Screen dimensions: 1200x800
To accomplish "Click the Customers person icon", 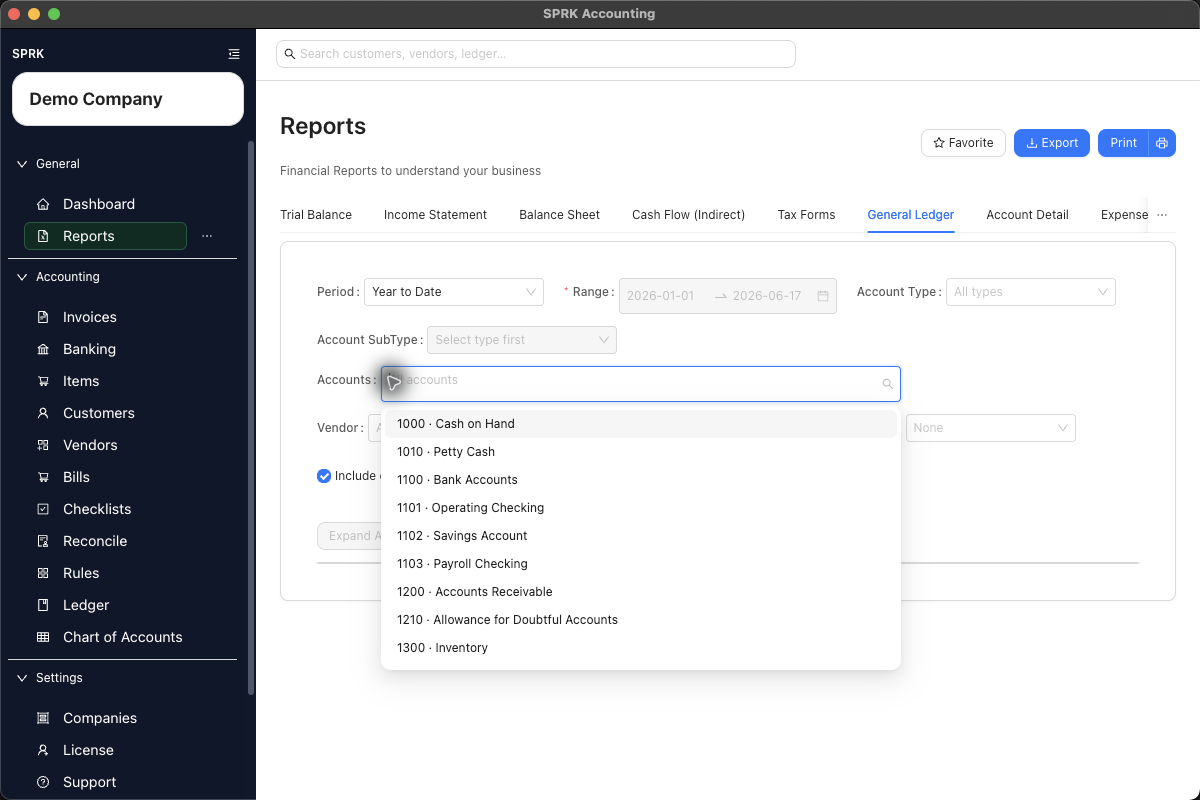I will pyautogui.click(x=43, y=413).
